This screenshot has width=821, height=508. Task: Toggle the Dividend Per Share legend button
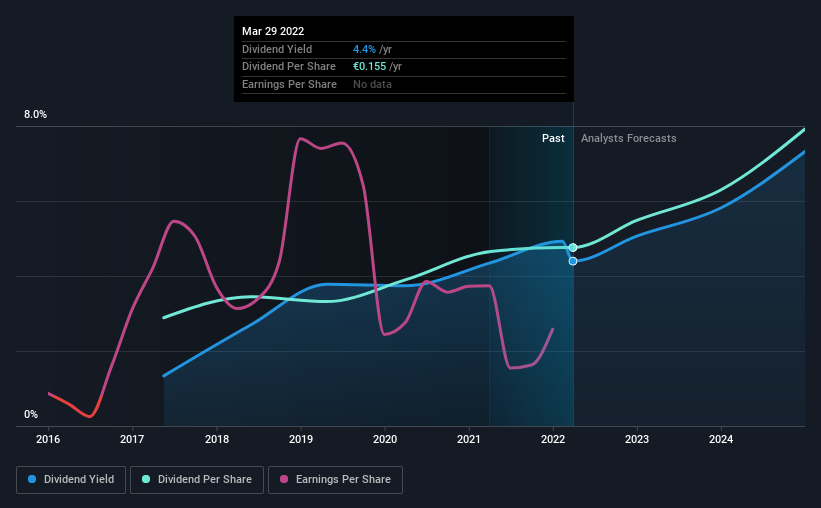pyautogui.click(x=197, y=480)
